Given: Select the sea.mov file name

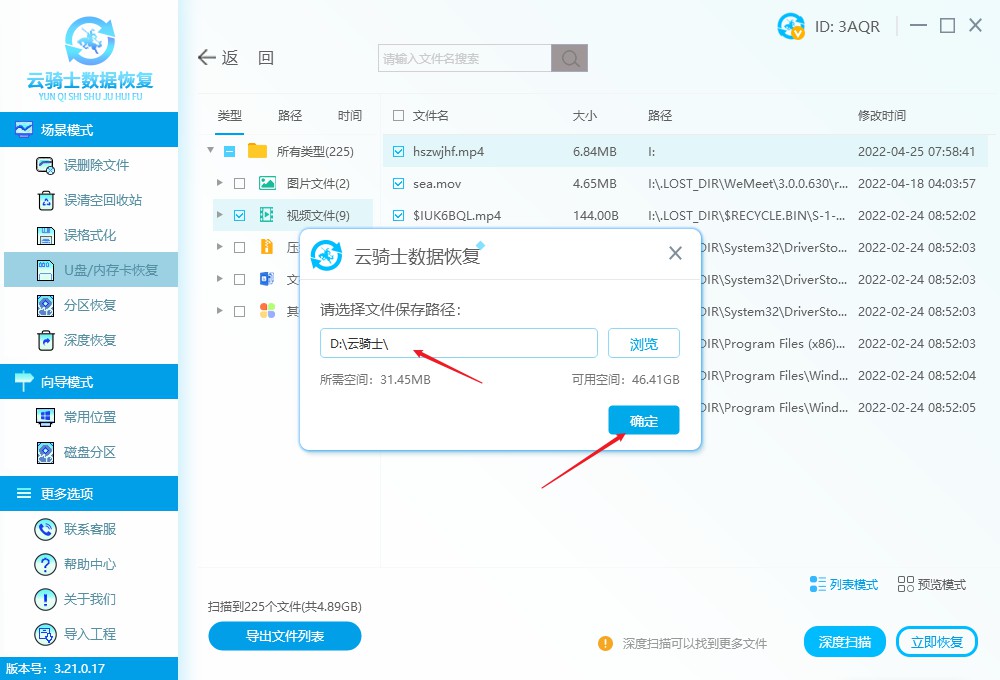Looking at the screenshot, I should 437,184.
